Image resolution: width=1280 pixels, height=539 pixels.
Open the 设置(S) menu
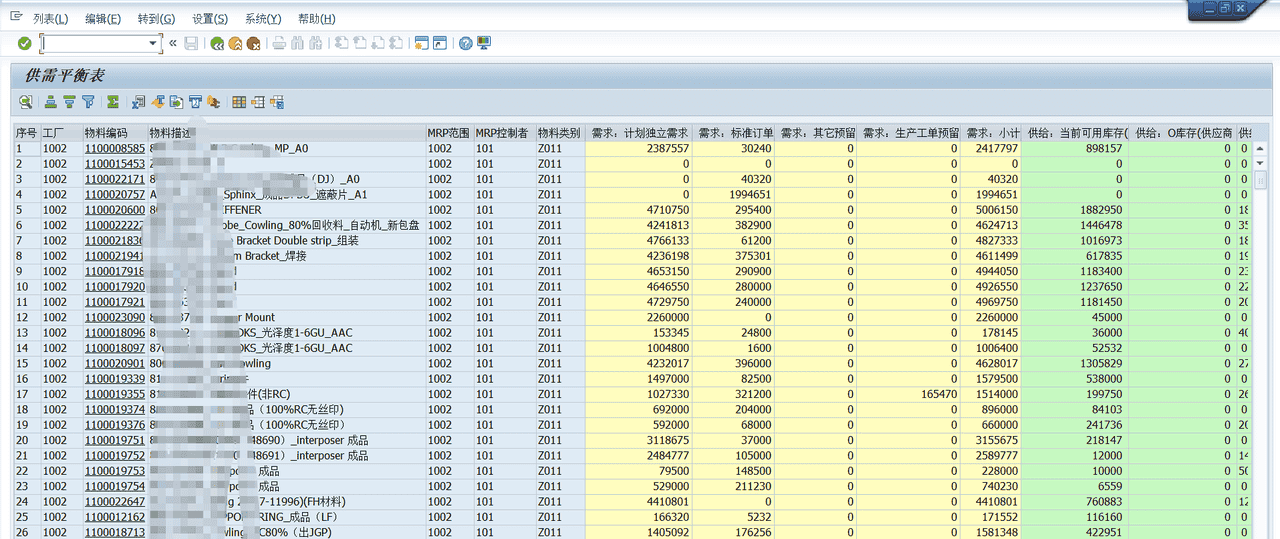click(209, 19)
